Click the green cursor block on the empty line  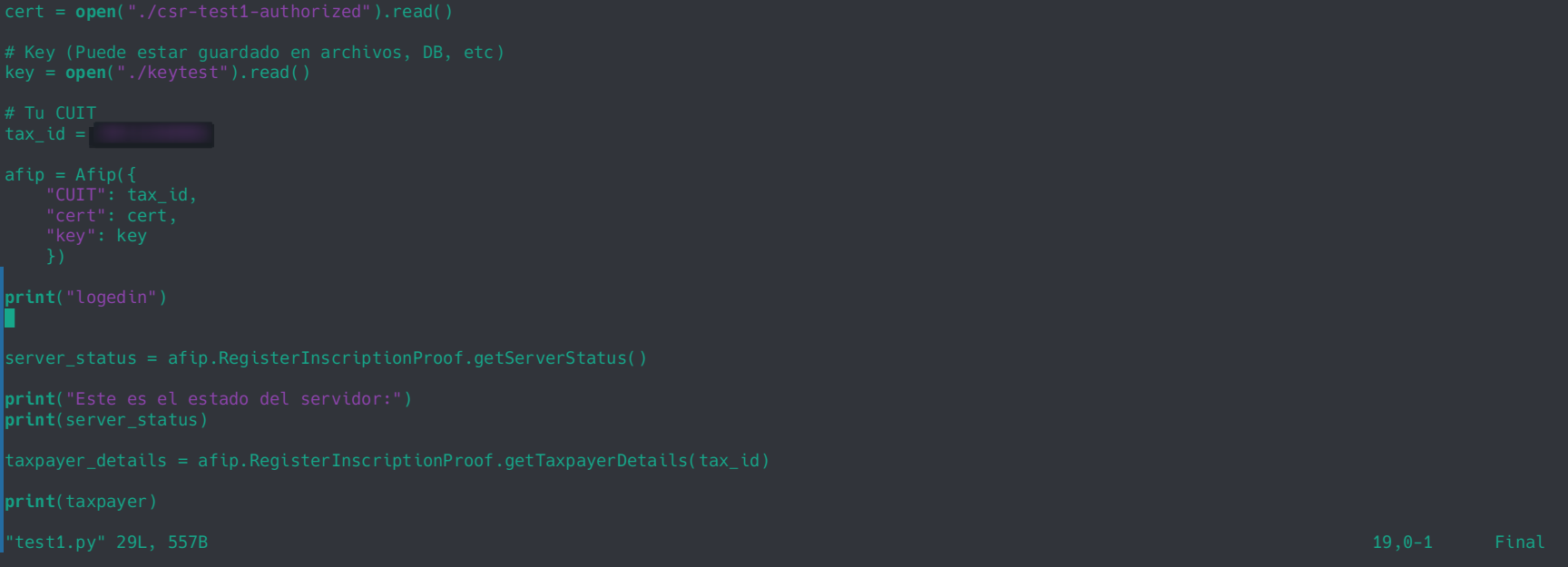pos(10,318)
